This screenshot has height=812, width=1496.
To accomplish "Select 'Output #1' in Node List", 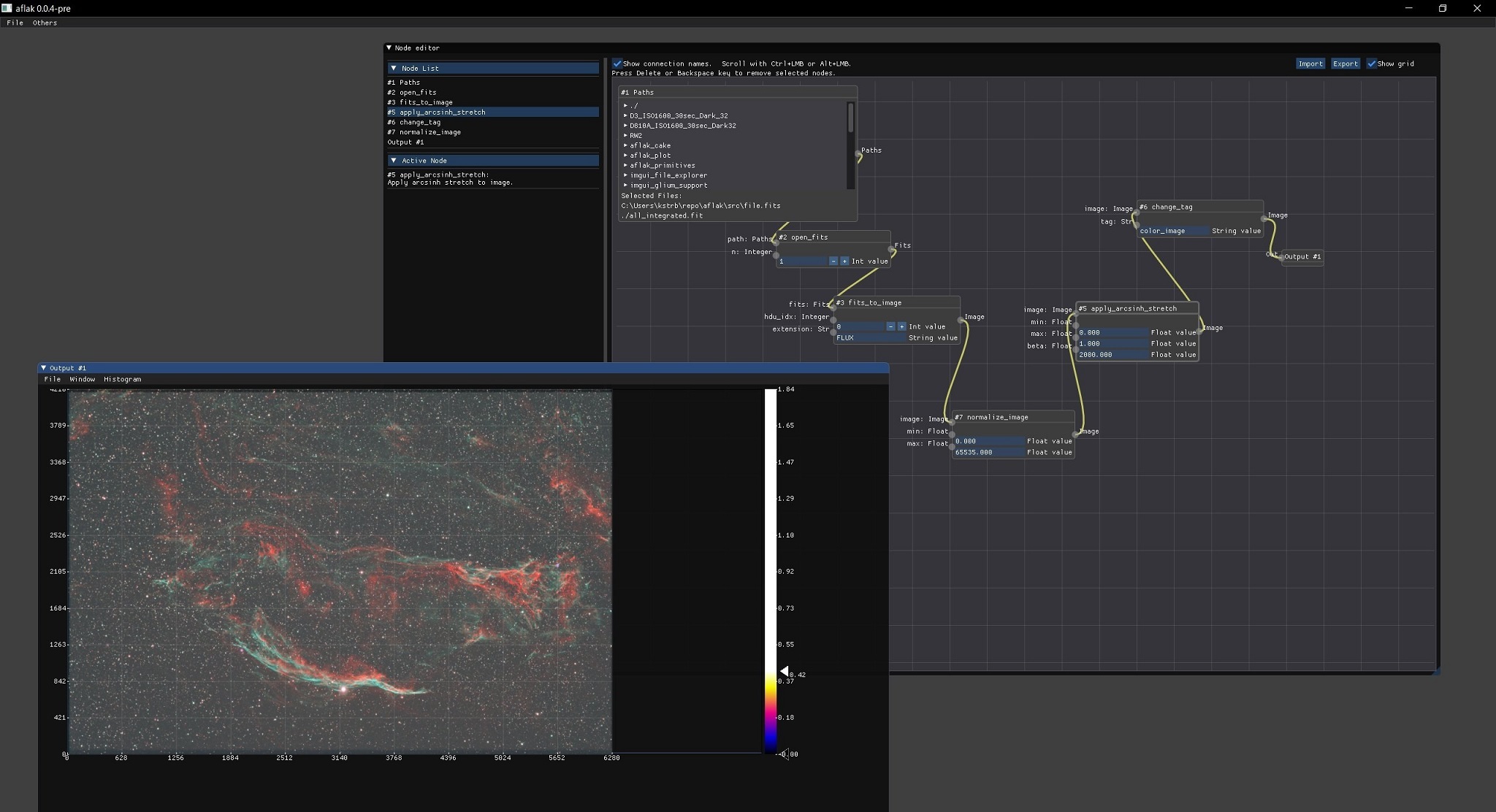I will tap(493, 142).
